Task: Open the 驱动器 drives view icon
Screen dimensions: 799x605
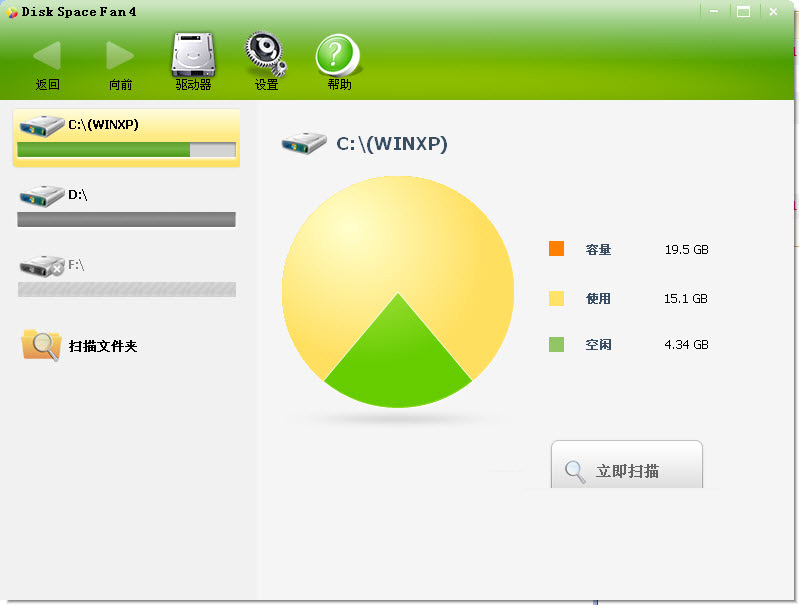Action: (x=193, y=55)
